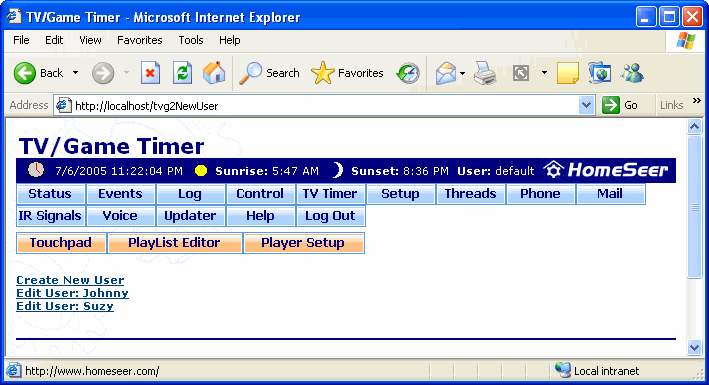This screenshot has width=709, height=385.
Task: Open the IR Signals button
Action: [x=50, y=216]
